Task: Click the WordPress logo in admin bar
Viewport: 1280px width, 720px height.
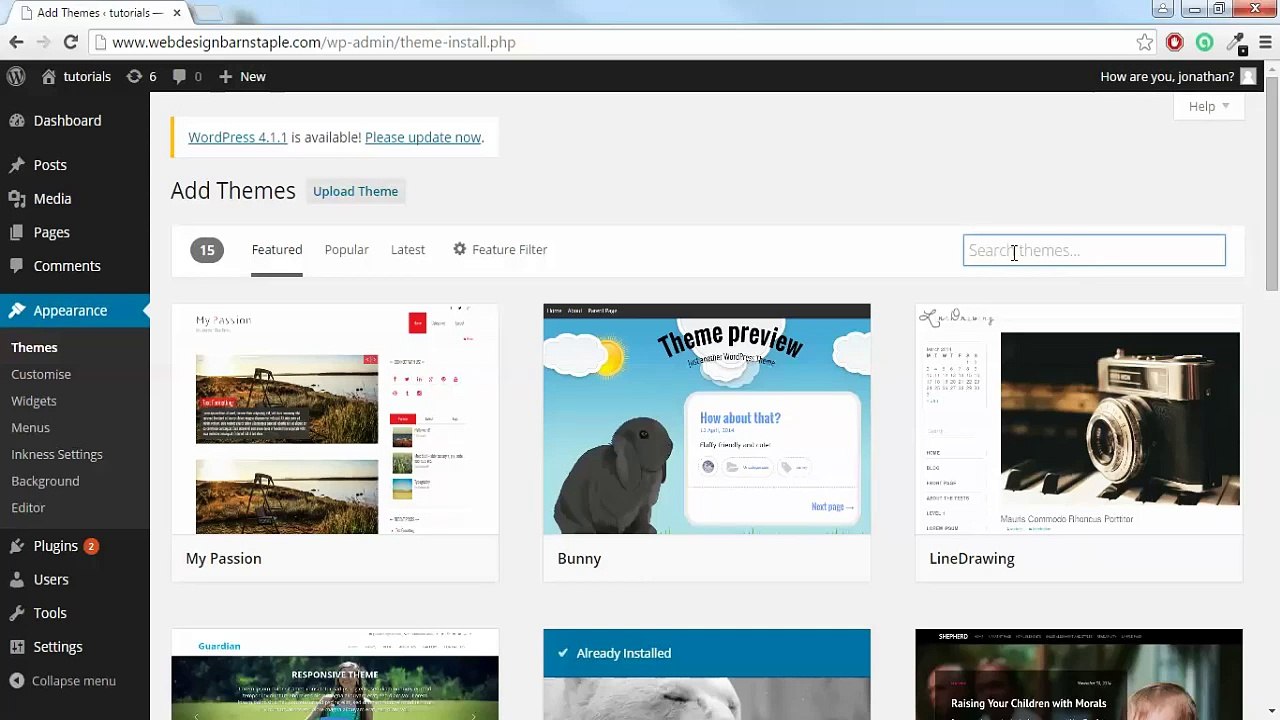Action: pos(16,76)
